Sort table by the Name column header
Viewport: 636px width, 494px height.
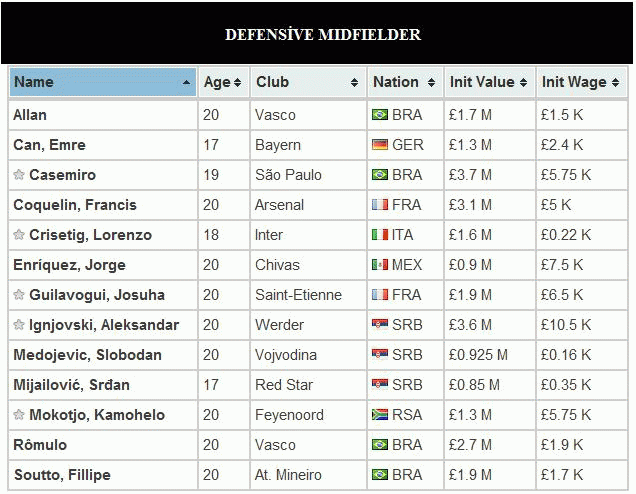click(103, 82)
